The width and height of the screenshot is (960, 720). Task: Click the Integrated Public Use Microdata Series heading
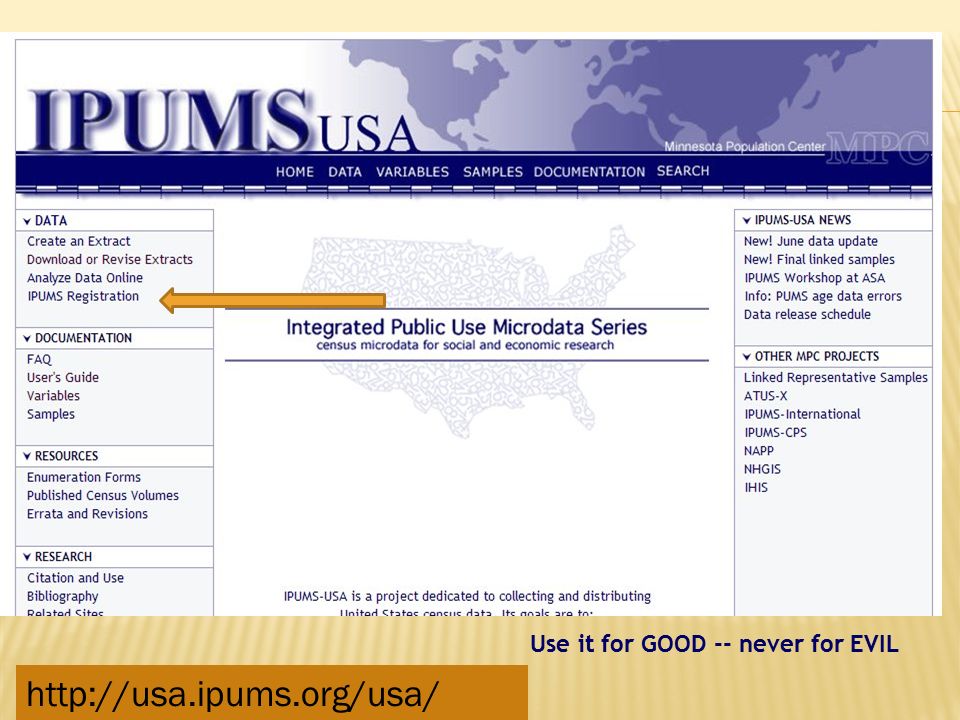click(467, 327)
